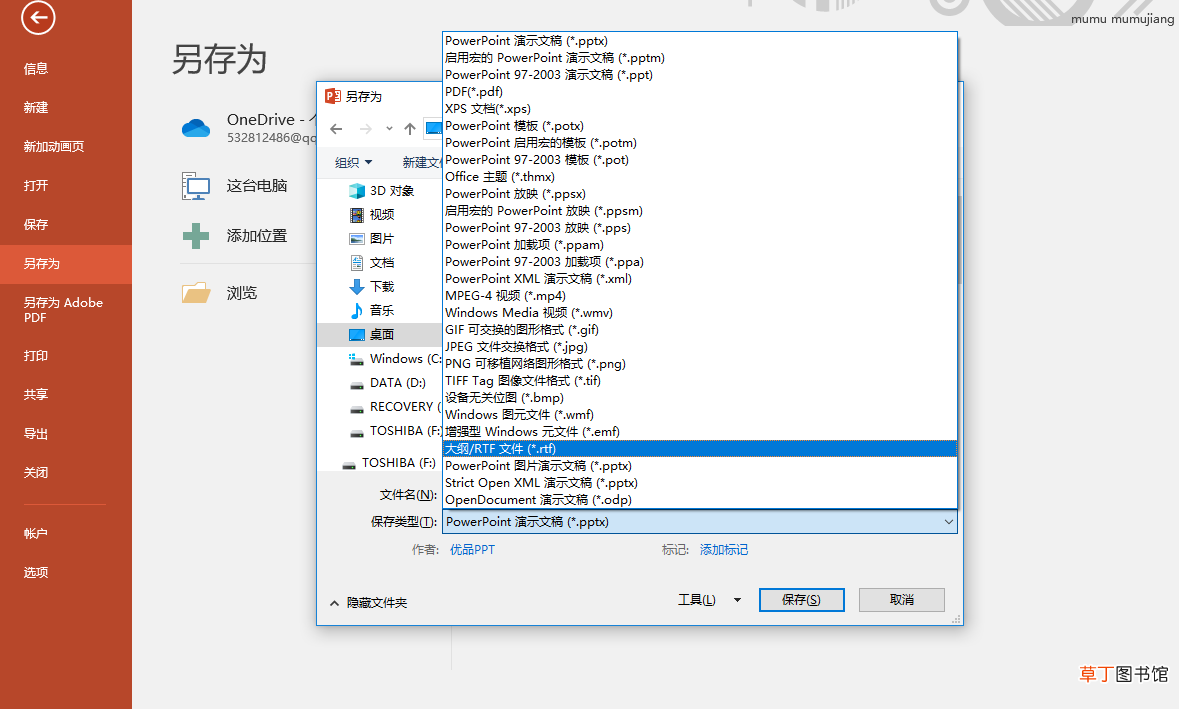The image size is (1179, 709).
Task: Select the Windows (C:) drive
Action: coord(396,359)
